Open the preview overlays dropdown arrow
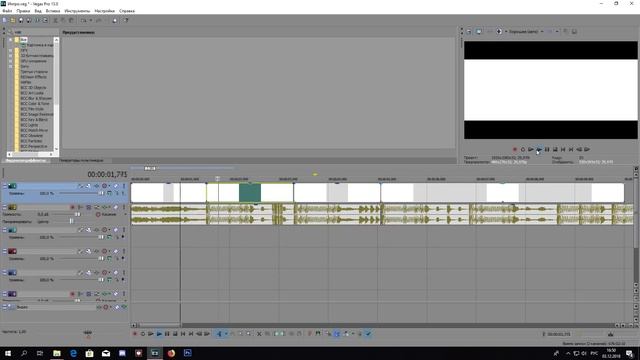 (557, 31)
